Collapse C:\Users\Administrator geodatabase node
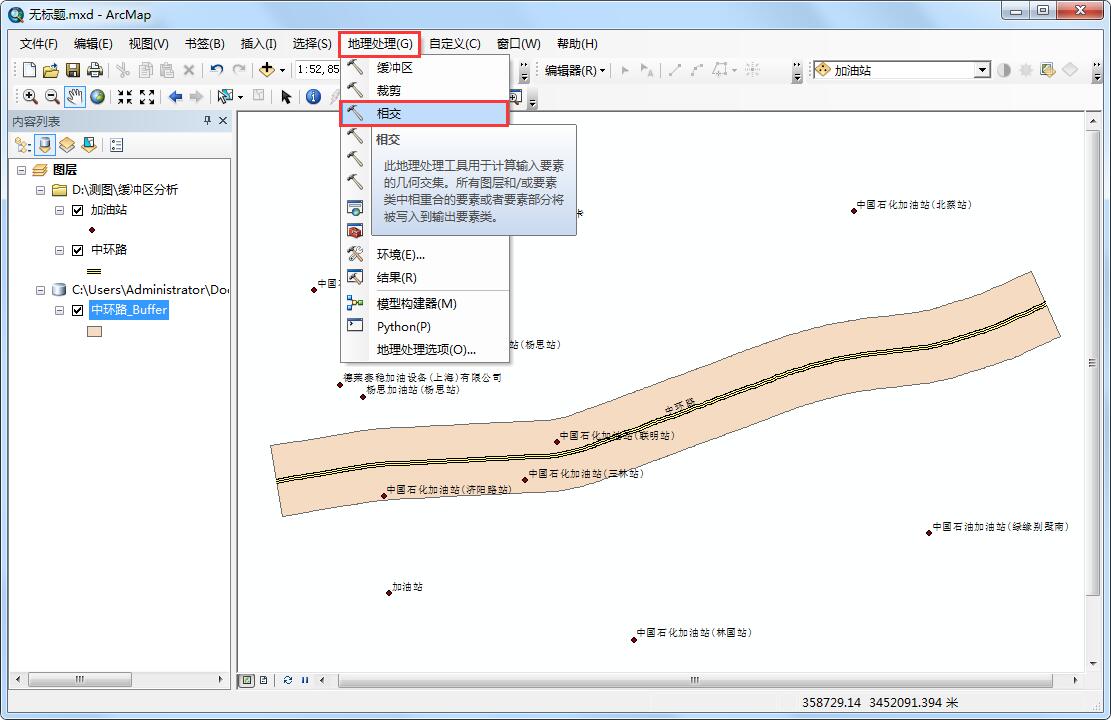Viewport: 1111px width, 720px height. 40,290
